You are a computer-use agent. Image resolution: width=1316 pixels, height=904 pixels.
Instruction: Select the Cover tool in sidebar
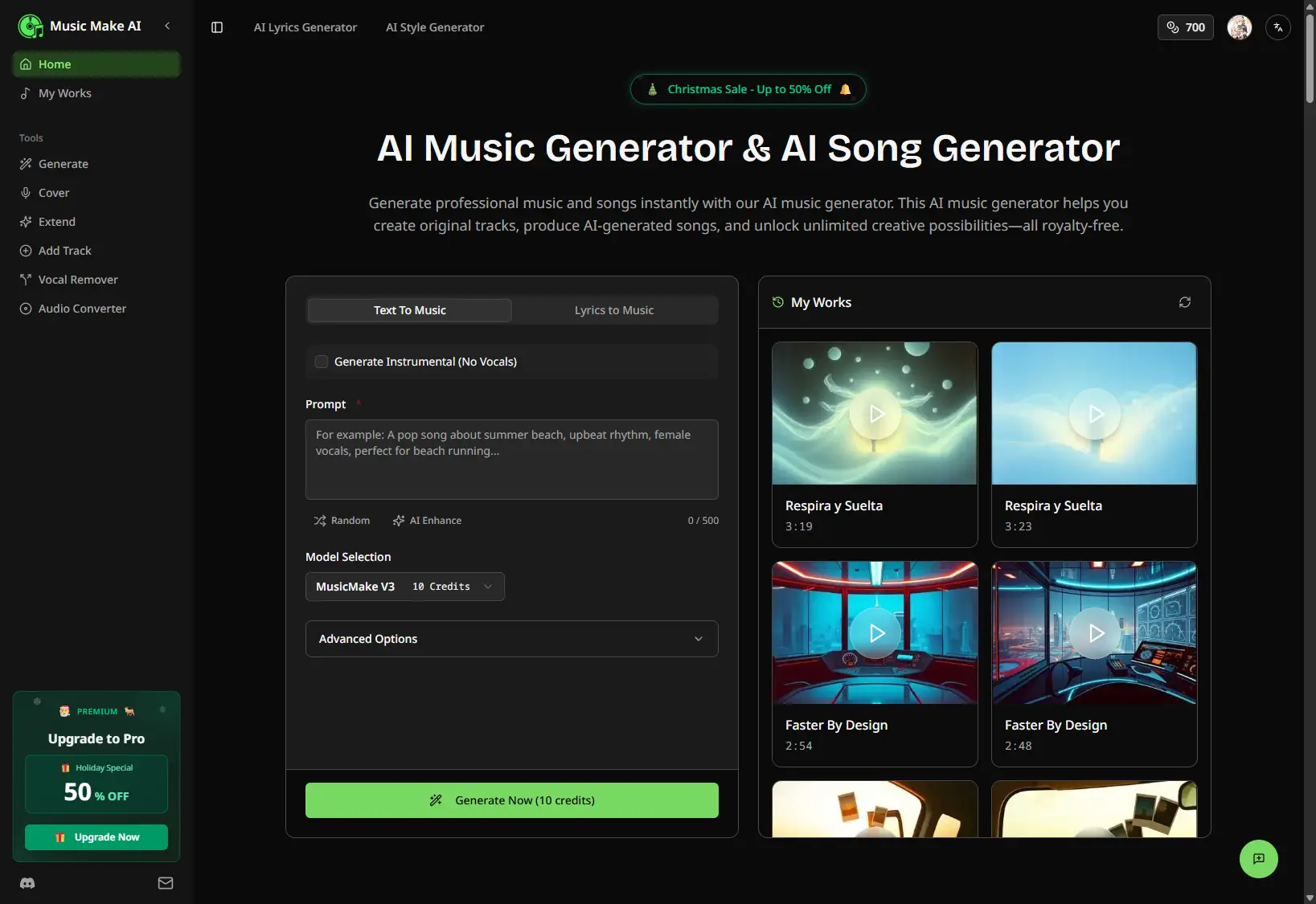tap(54, 192)
